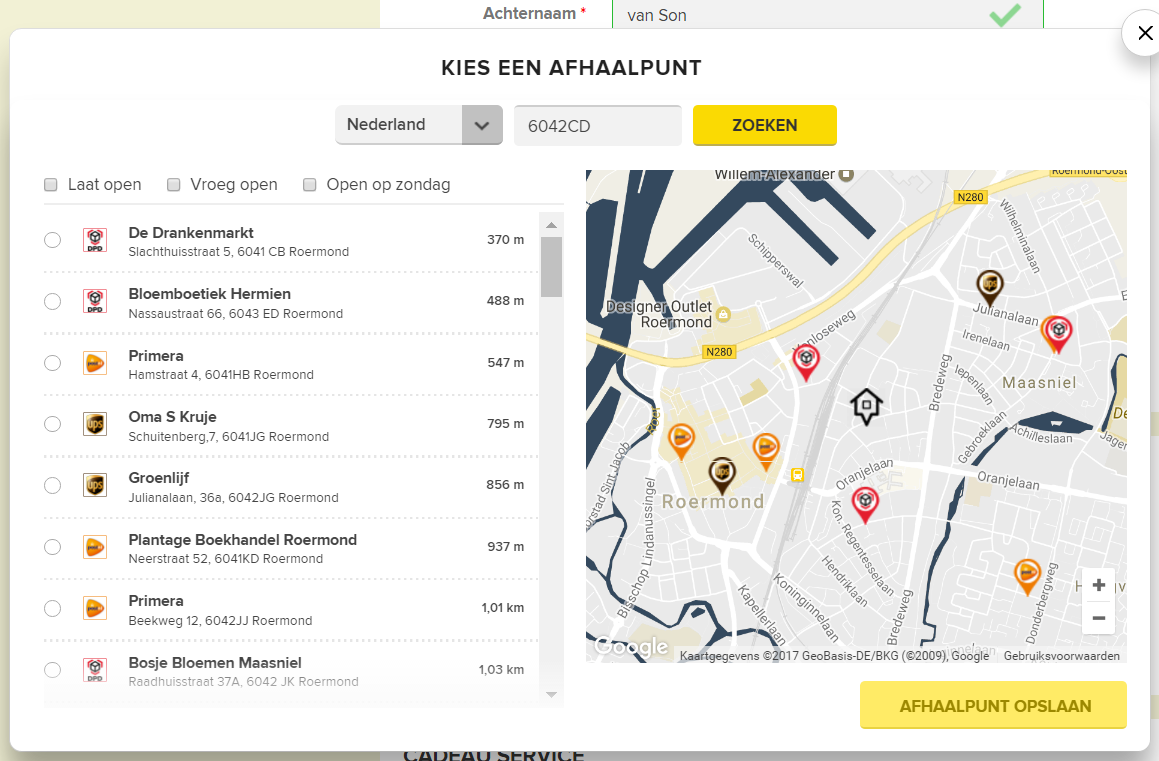Click PostNL logo of Plantage Boekhandel

(x=95, y=547)
